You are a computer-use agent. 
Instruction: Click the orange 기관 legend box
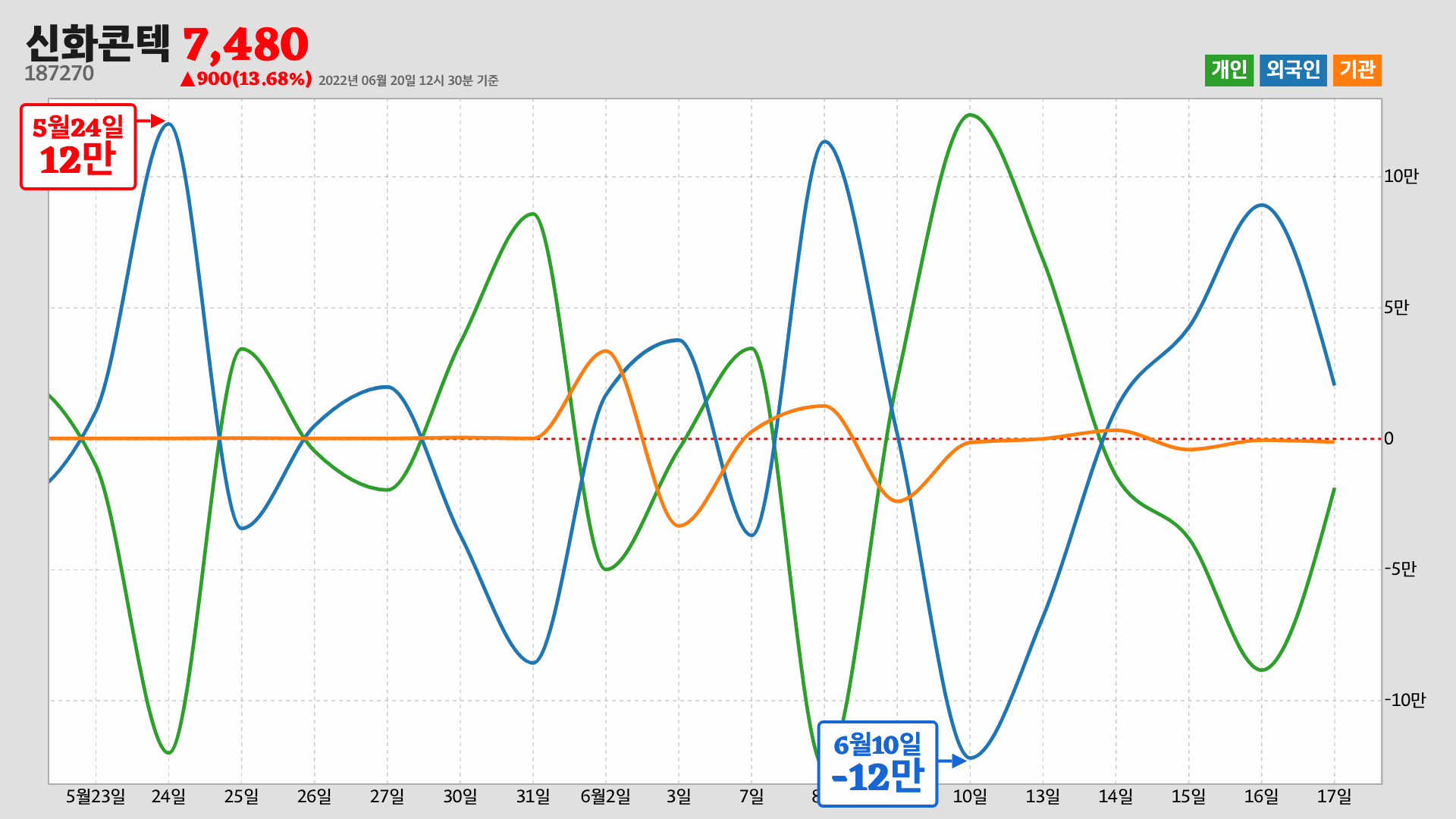click(1357, 71)
